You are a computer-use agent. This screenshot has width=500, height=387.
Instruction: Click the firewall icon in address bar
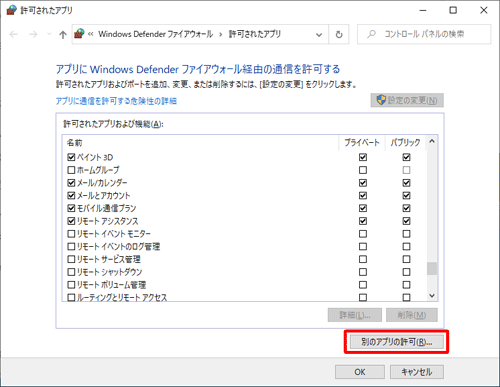coord(79,34)
